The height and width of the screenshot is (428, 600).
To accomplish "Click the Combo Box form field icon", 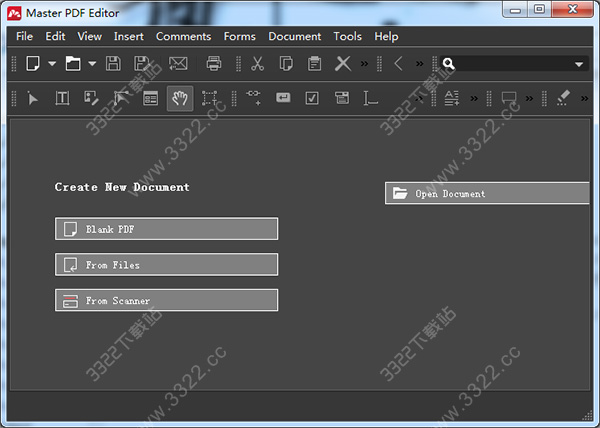I will pyautogui.click(x=342, y=98).
